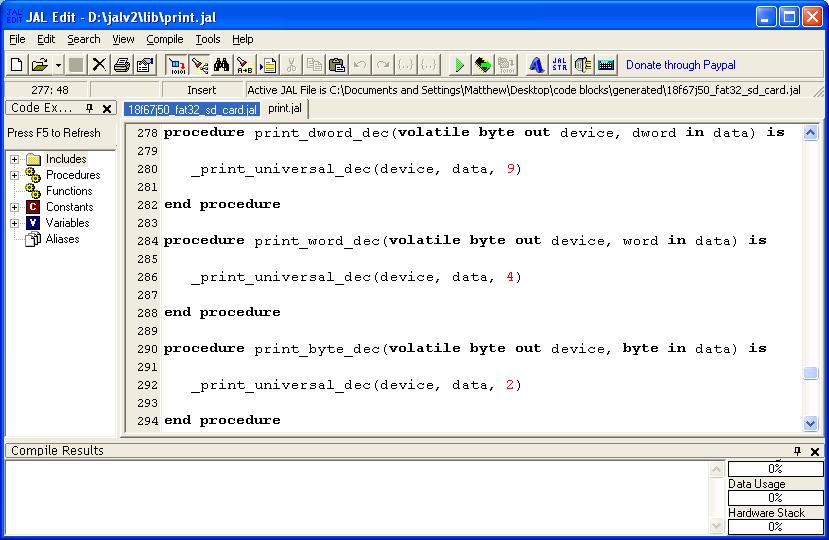Select Aliases in the code explorer
Viewport: 829px width, 540px height.
[x=62, y=239]
